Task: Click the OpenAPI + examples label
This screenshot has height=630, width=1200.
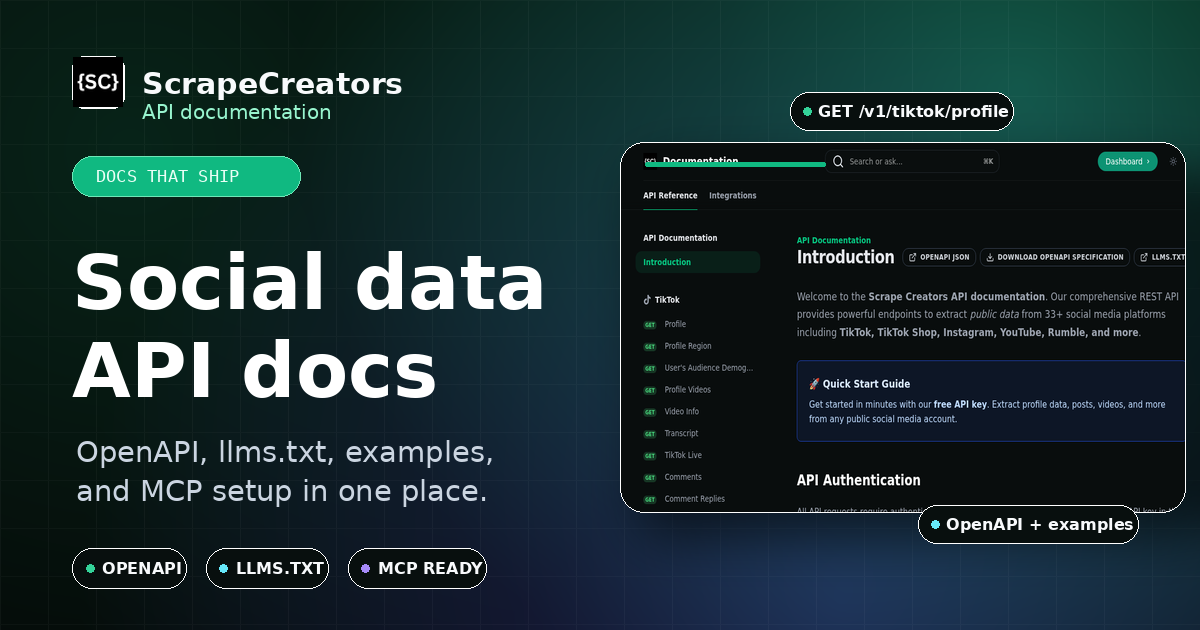Action: point(1028,524)
